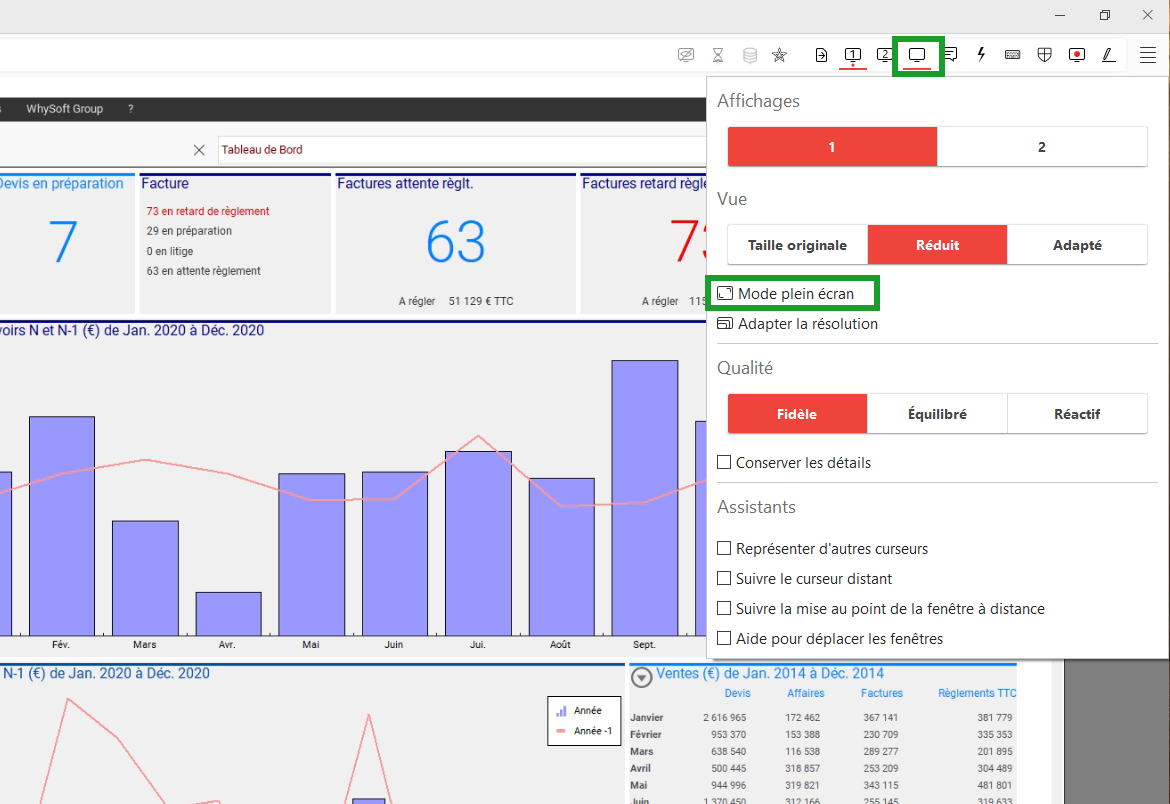Switch to monitor 1 toolbar icon
This screenshot has width=1170, height=804.
(x=852, y=55)
